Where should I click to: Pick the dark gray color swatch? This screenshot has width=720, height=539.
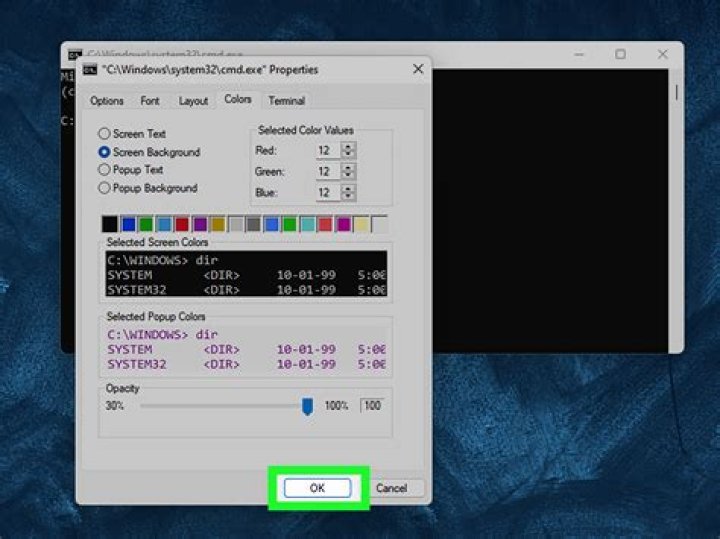(x=253, y=224)
